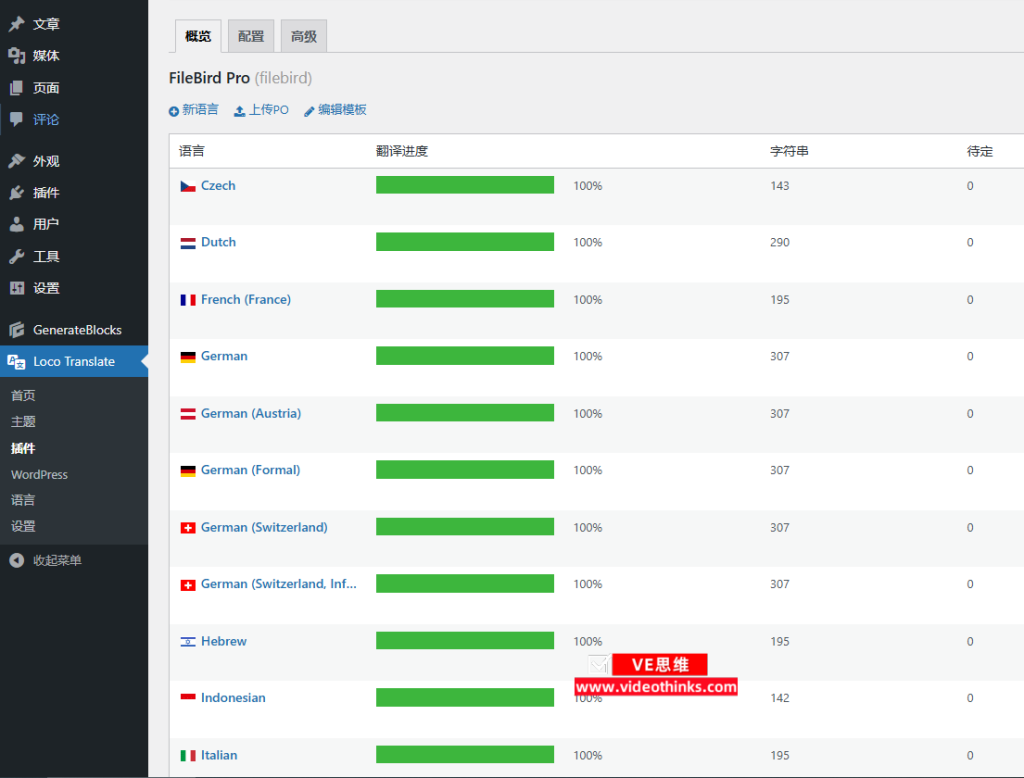
Task: Open the German (Switzerland, Inf... translation
Action: tap(279, 584)
